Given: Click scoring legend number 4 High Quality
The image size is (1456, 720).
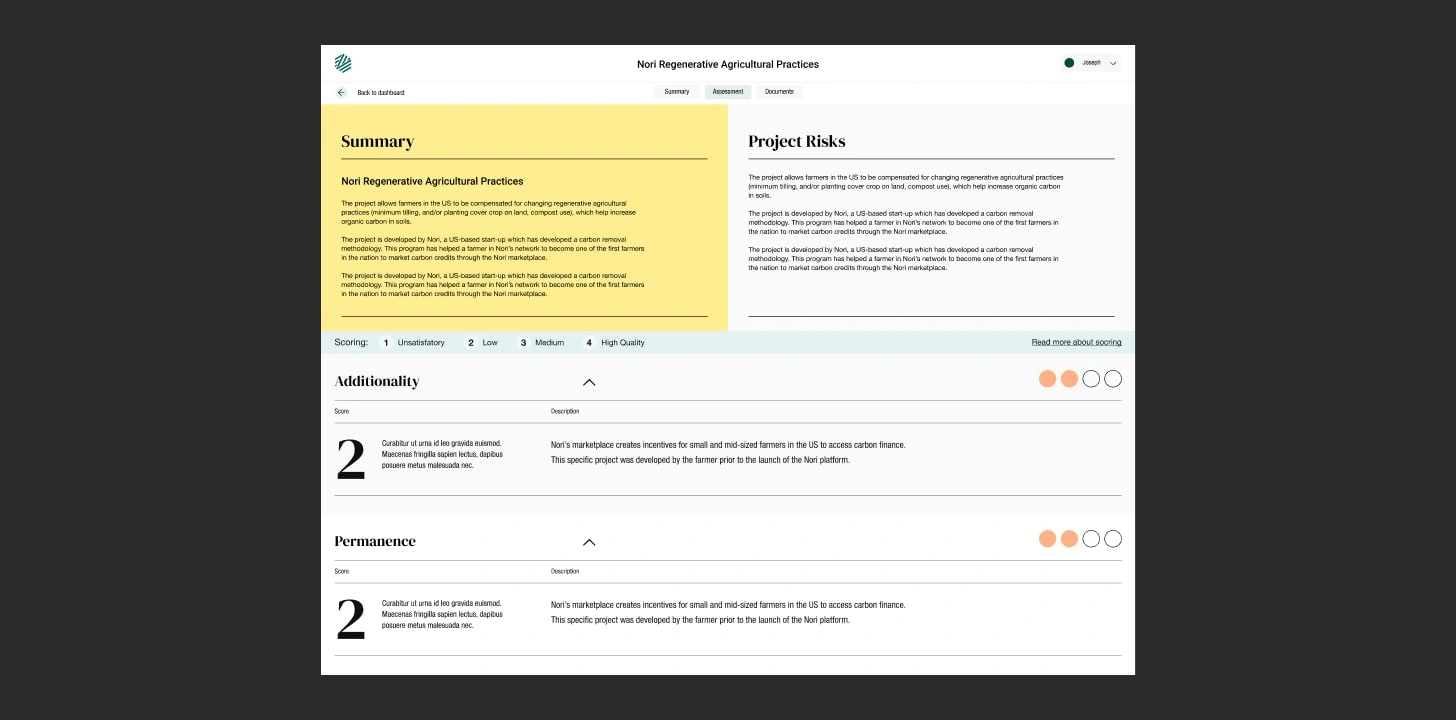Looking at the screenshot, I should pos(614,342).
